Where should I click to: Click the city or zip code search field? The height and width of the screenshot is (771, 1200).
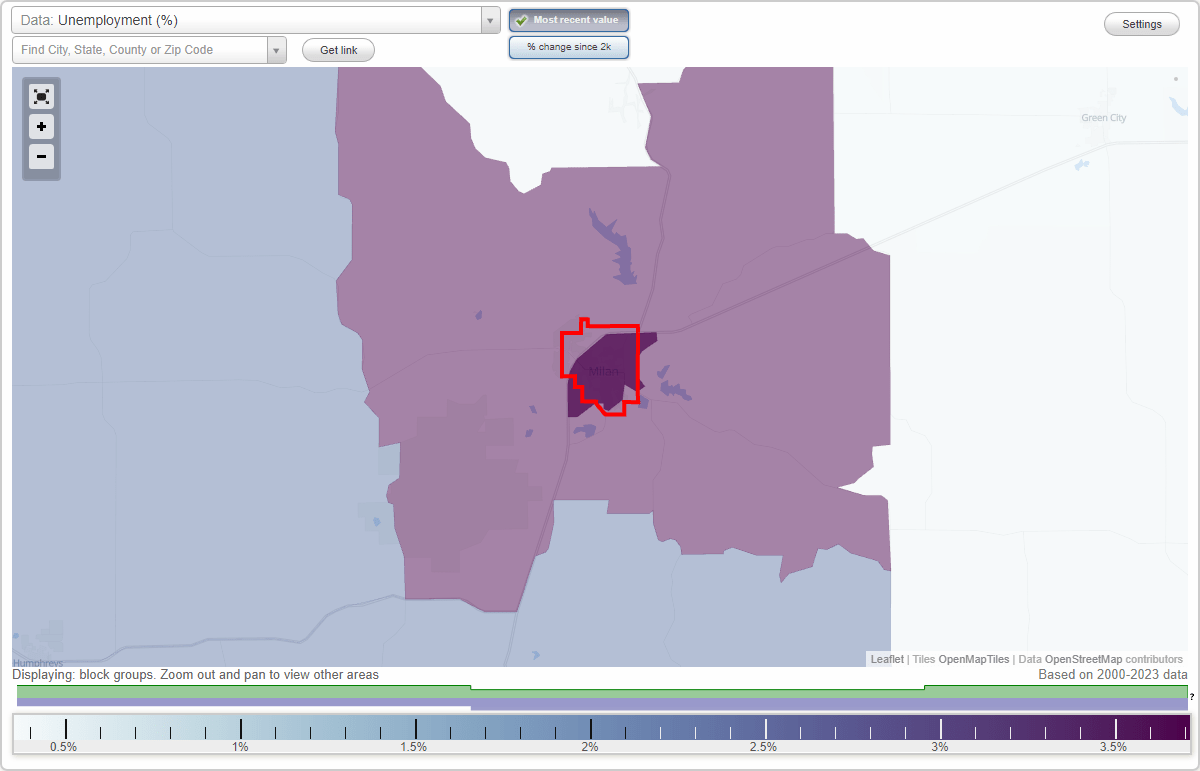pyautogui.click(x=140, y=49)
